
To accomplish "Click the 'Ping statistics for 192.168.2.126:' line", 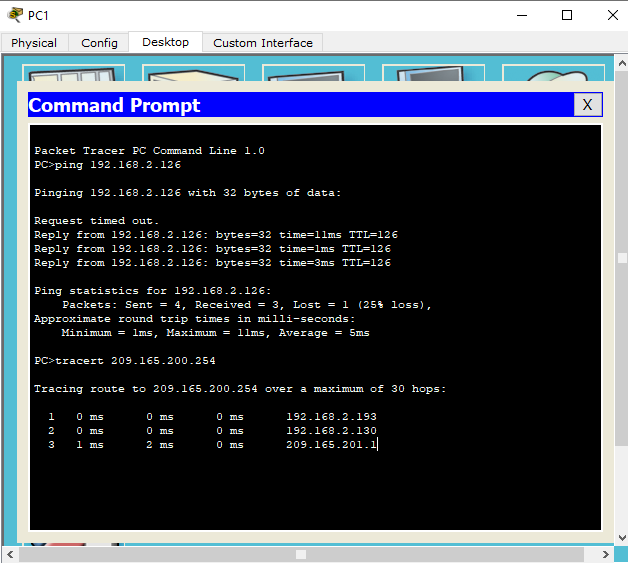I will (x=153, y=291).
